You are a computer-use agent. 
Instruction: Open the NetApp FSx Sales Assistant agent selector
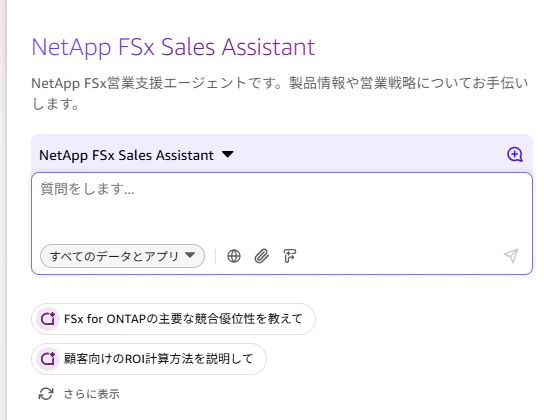pos(136,155)
